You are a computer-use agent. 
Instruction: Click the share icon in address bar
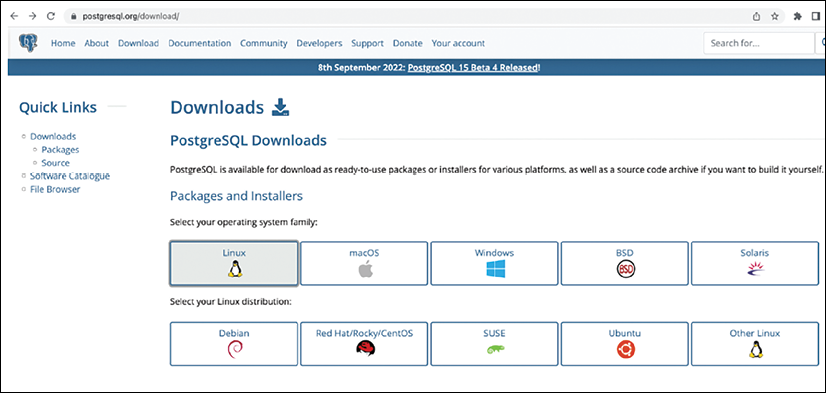[756, 16]
